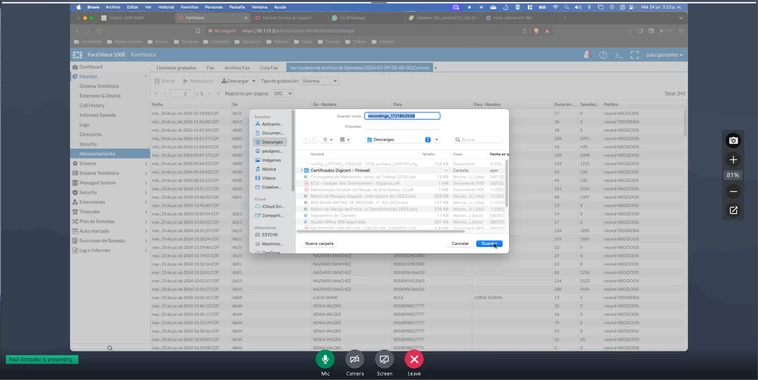Expand the Sistema gear menu in the sidebar
Viewport: 758px width, 380px height.
point(110,163)
